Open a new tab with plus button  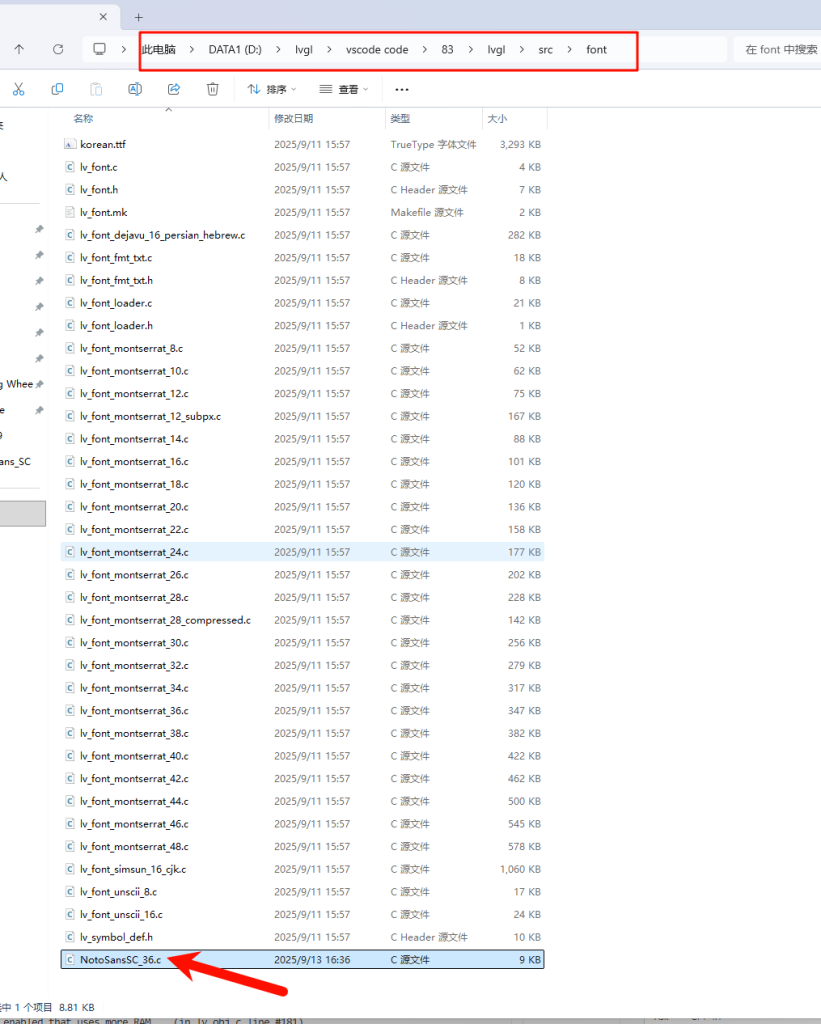coord(138,17)
